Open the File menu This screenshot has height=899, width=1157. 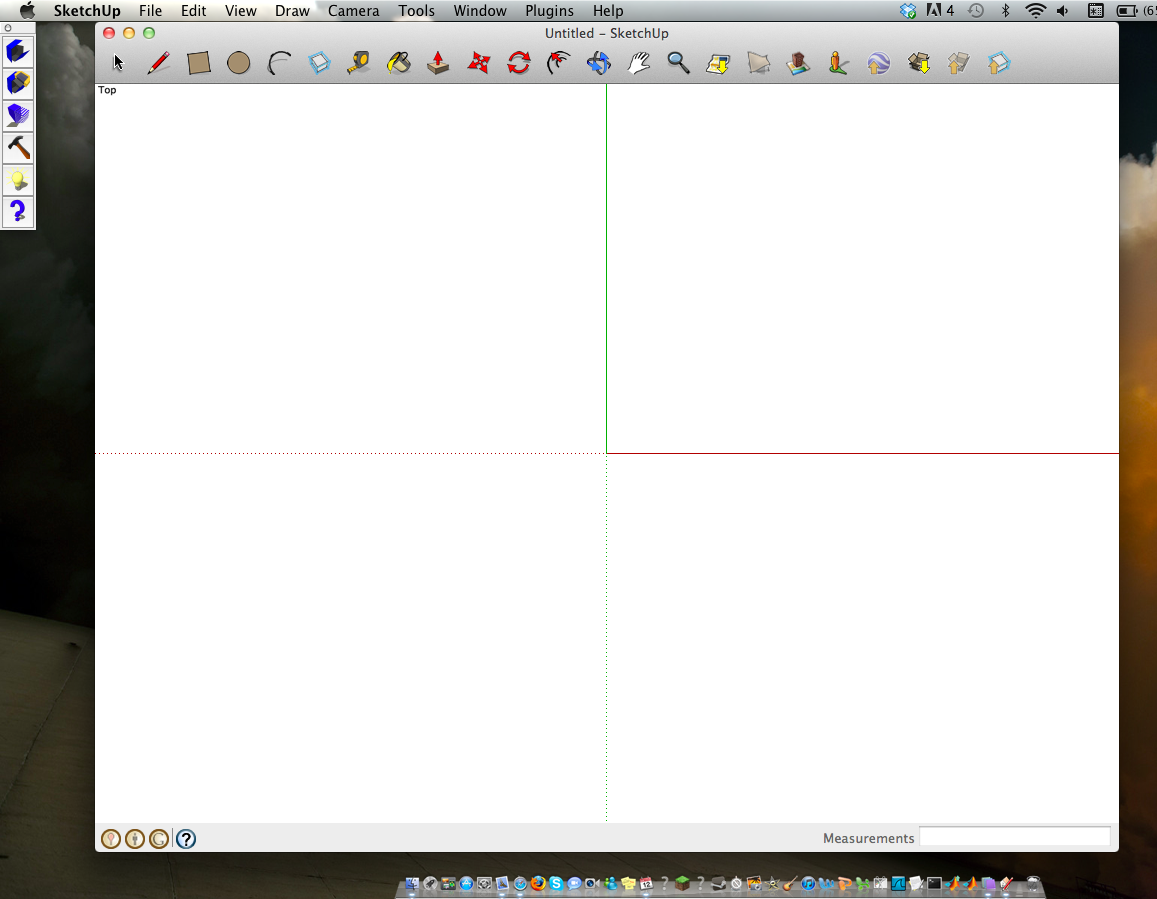click(151, 11)
